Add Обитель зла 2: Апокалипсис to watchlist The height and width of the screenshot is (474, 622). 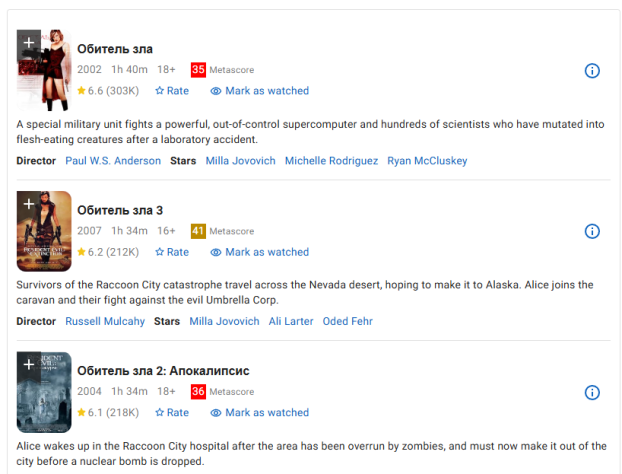(x=29, y=364)
